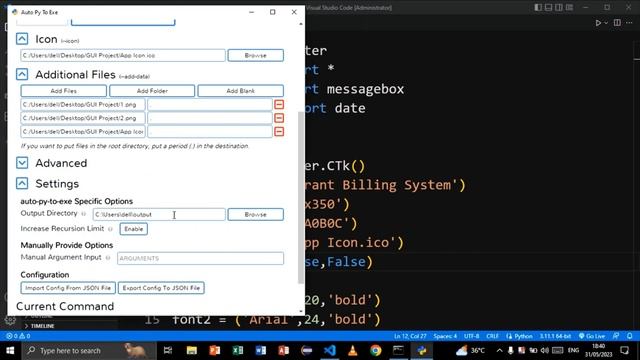Open PowerPoint from taskbar
The height and width of the screenshot is (360, 640).
214,350
